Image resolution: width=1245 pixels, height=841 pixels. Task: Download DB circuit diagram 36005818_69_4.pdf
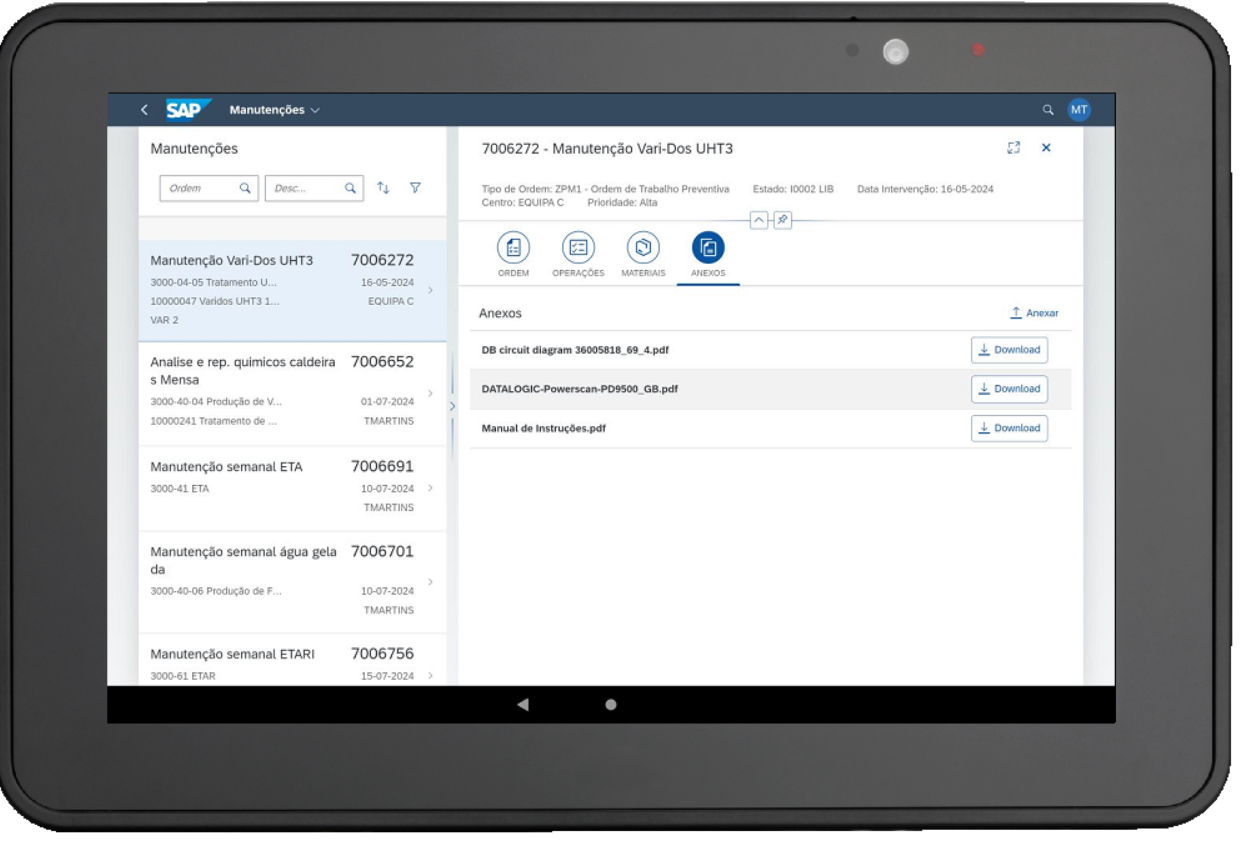1009,350
